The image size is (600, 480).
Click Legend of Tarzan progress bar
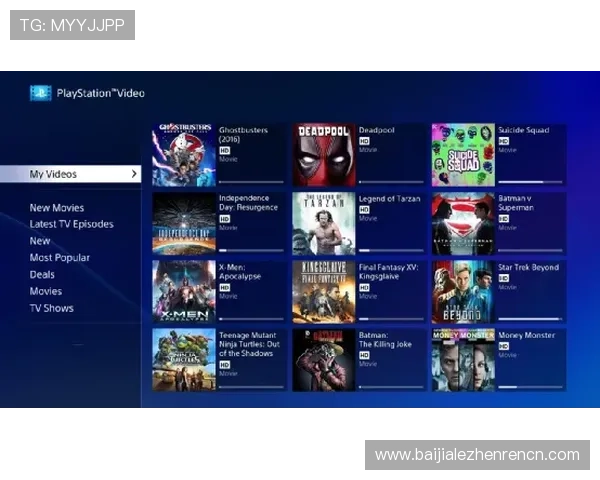pyautogui.click(x=391, y=251)
